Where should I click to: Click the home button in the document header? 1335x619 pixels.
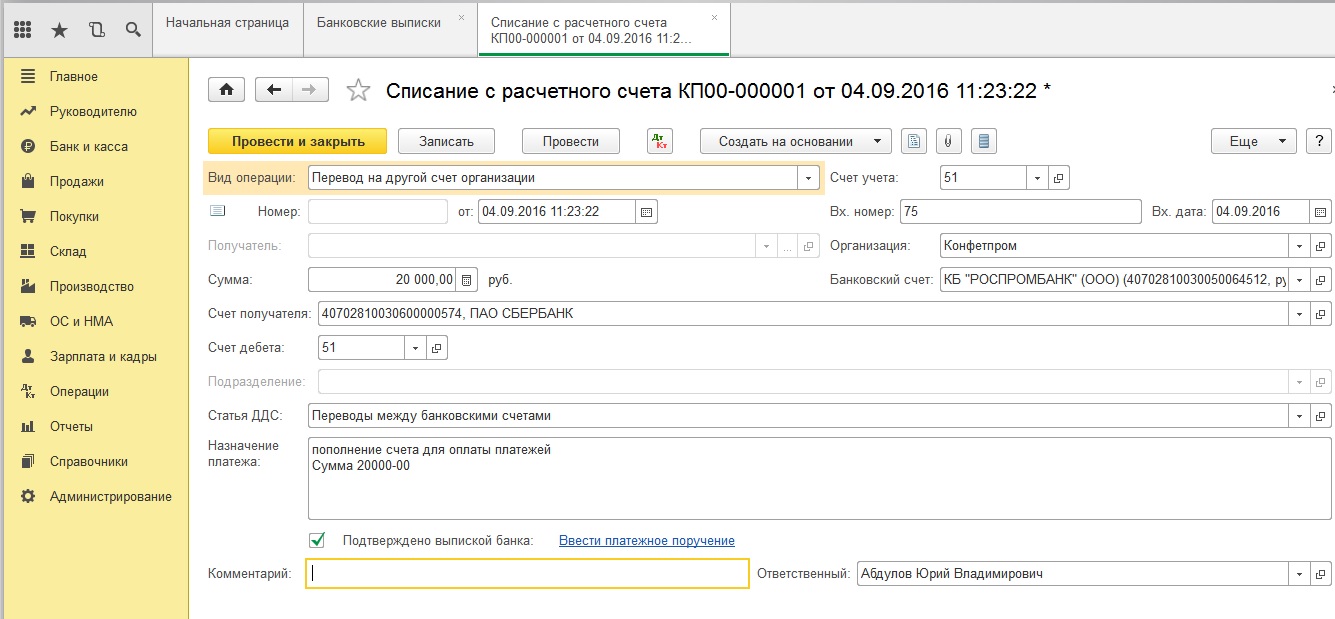[x=226, y=90]
